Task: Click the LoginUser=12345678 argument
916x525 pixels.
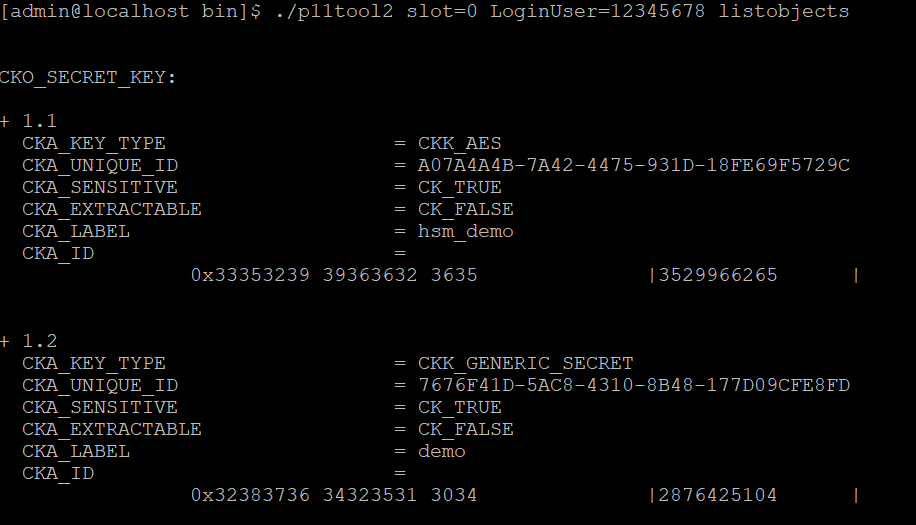Action: (598, 11)
